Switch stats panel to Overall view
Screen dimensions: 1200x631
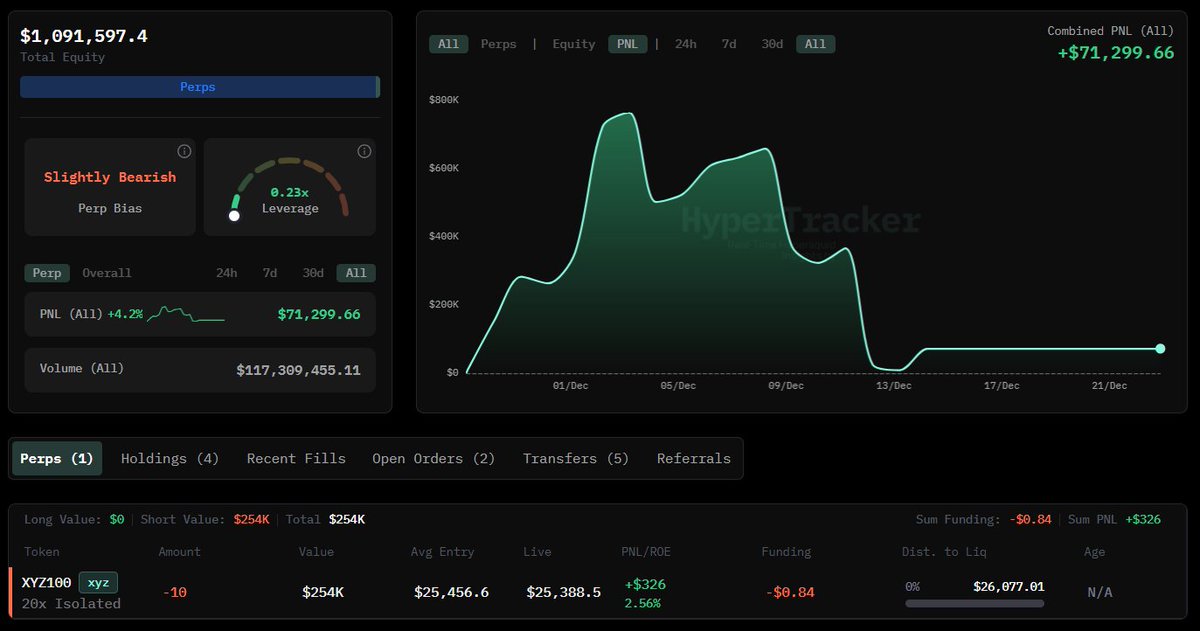pos(107,273)
